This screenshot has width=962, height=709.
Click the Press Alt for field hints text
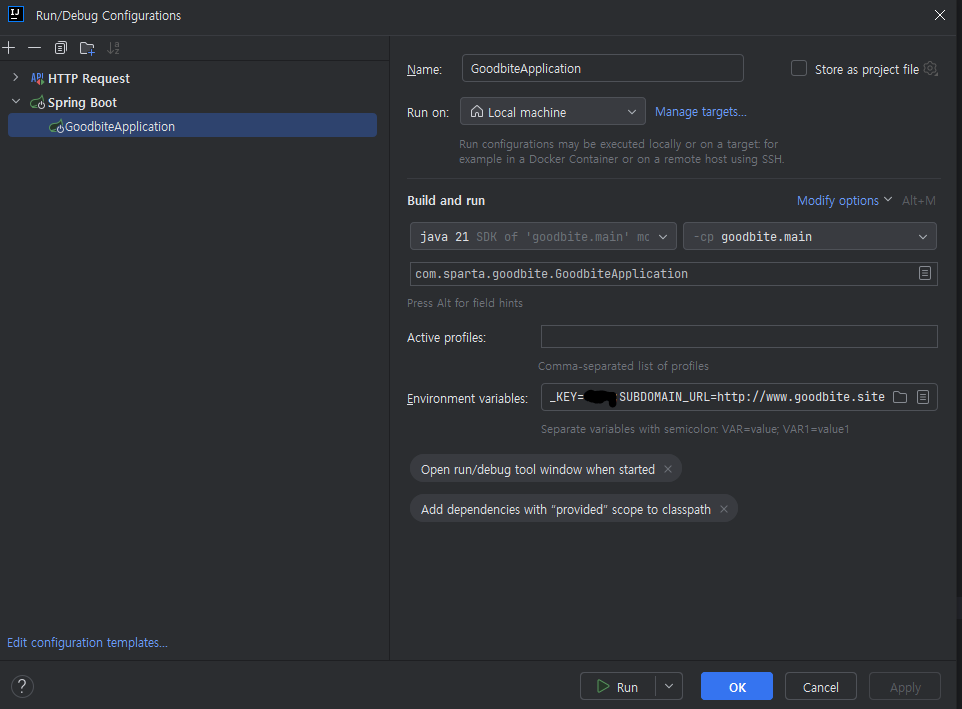tap(465, 303)
